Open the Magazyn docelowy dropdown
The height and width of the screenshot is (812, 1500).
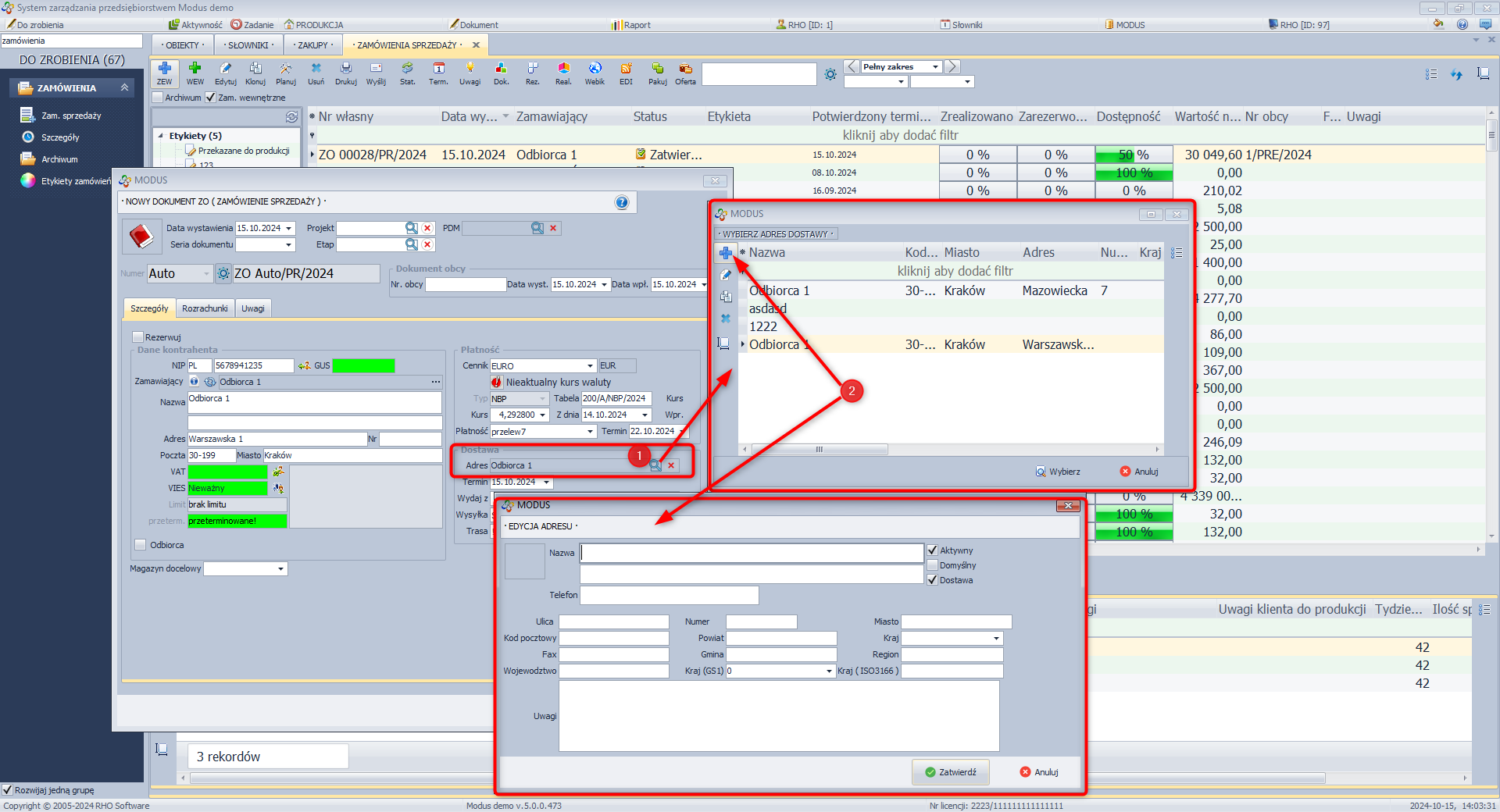(x=280, y=569)
